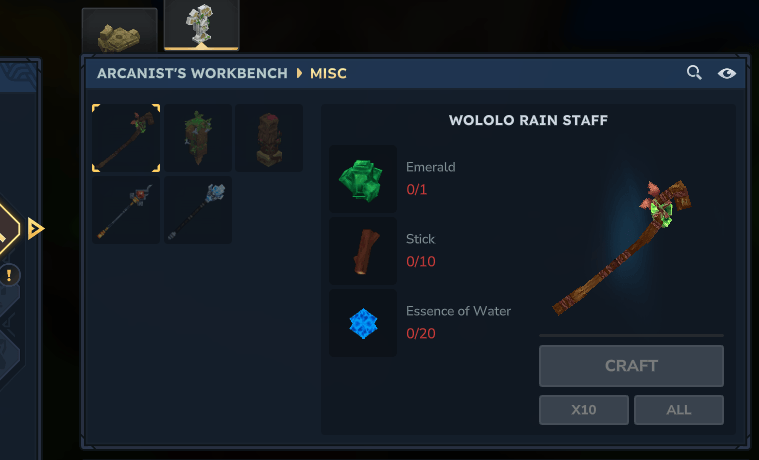
Task: Click the Emerald ingredient icon
Action: pos(363,179)
